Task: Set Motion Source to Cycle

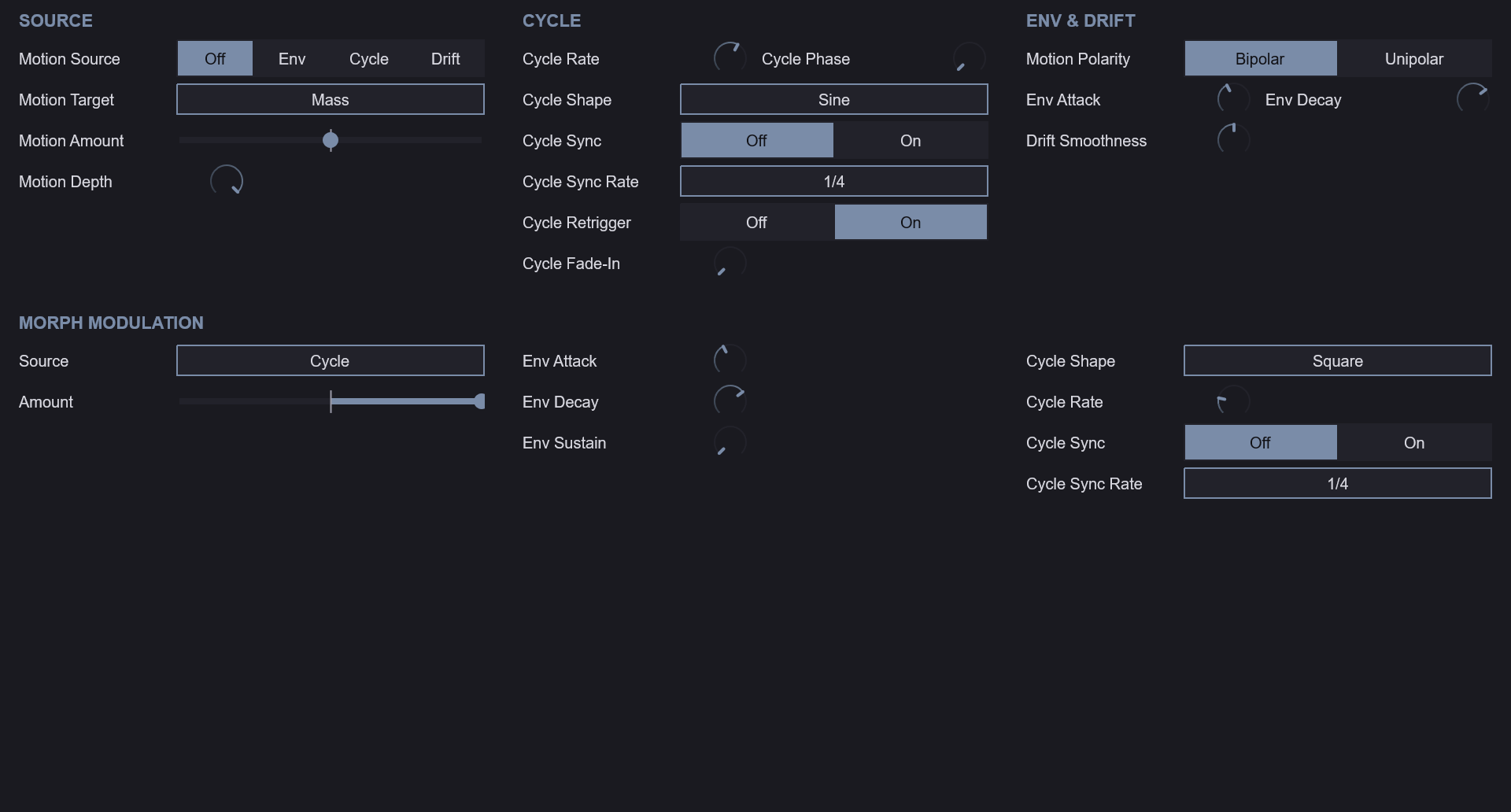Action: pos(369,58)
